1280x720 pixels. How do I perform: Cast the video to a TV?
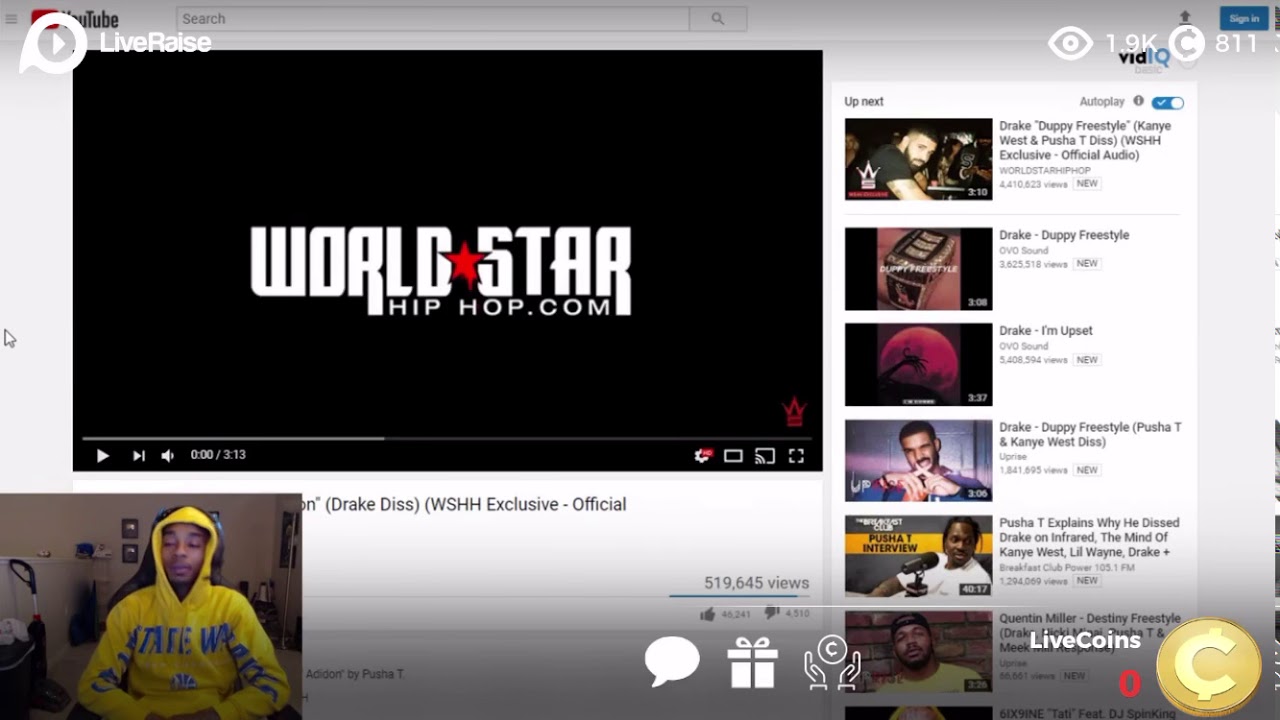point(765,456)
